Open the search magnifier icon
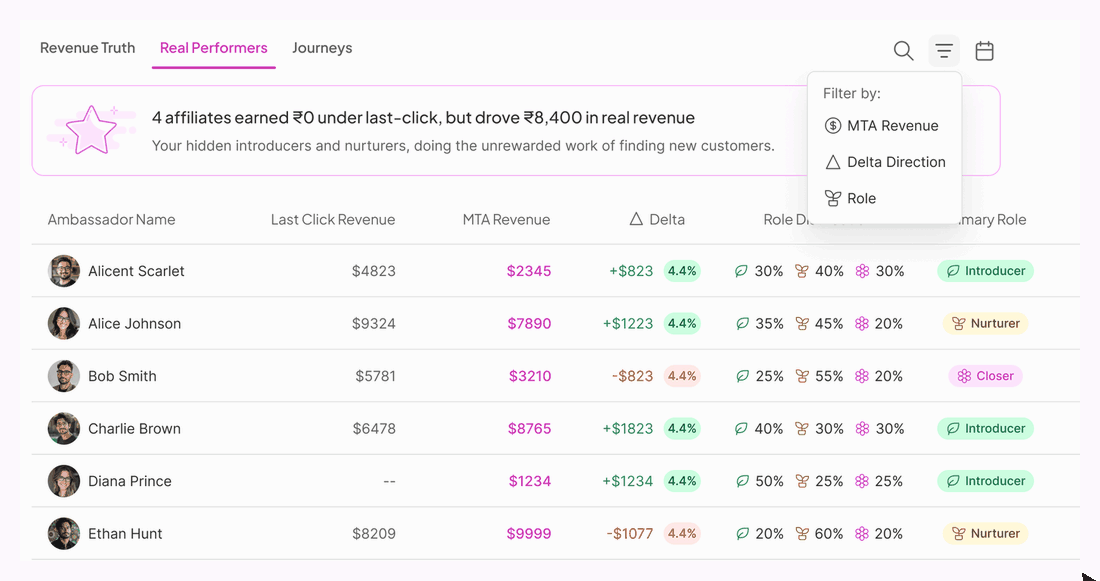1100x581 pixels. coord(903,51)
